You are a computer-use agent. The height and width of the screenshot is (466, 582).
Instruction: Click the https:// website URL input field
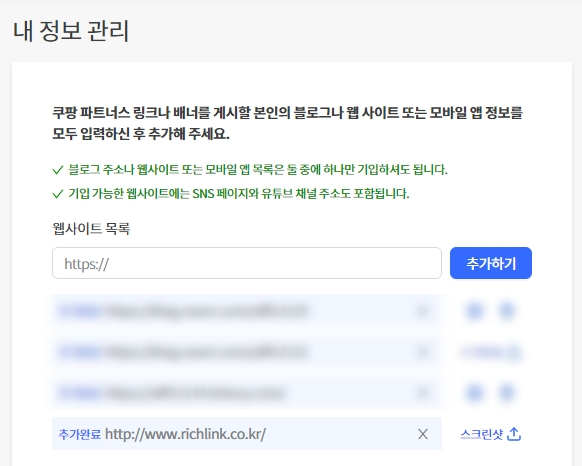[247, 263]
